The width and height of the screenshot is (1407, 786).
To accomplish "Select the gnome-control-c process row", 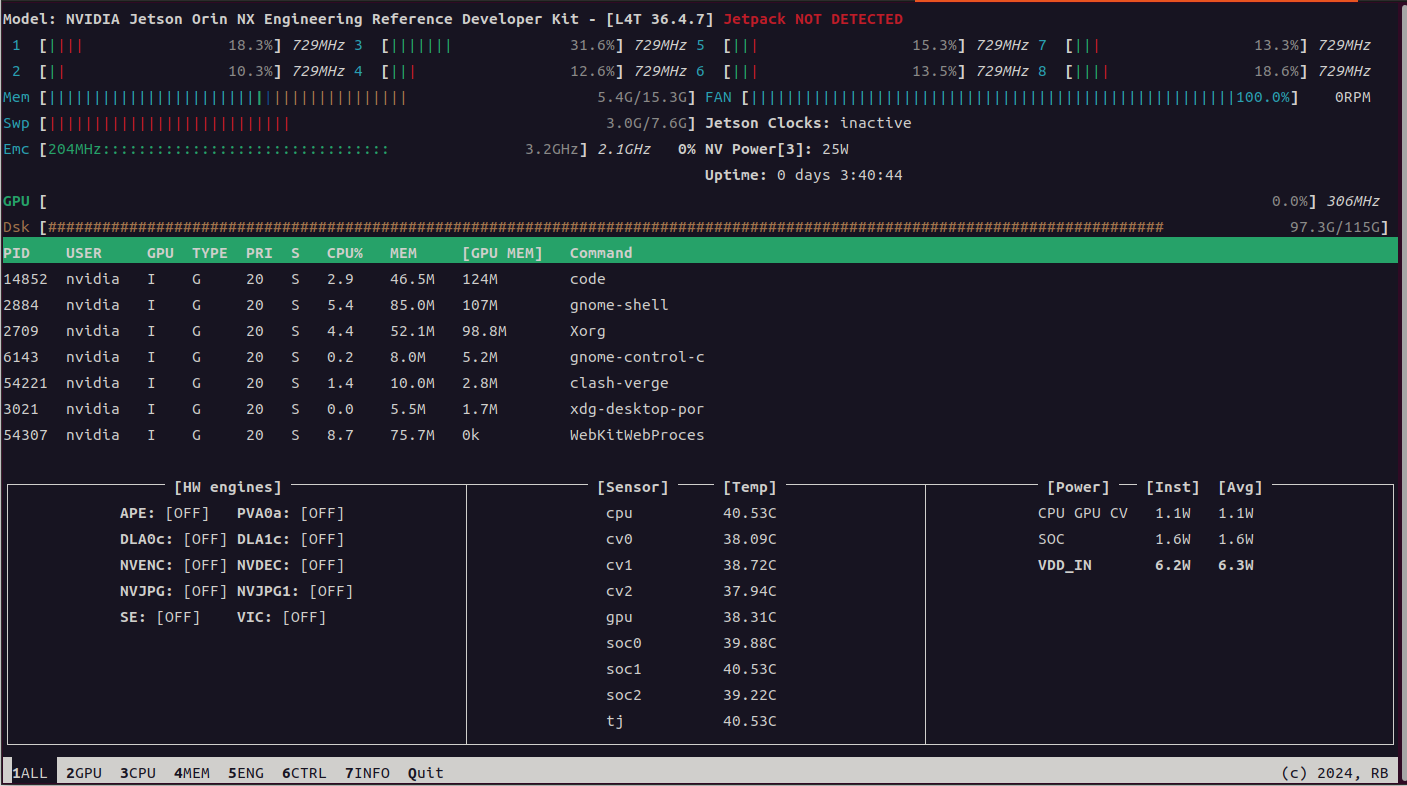I will tap(699, 357).
